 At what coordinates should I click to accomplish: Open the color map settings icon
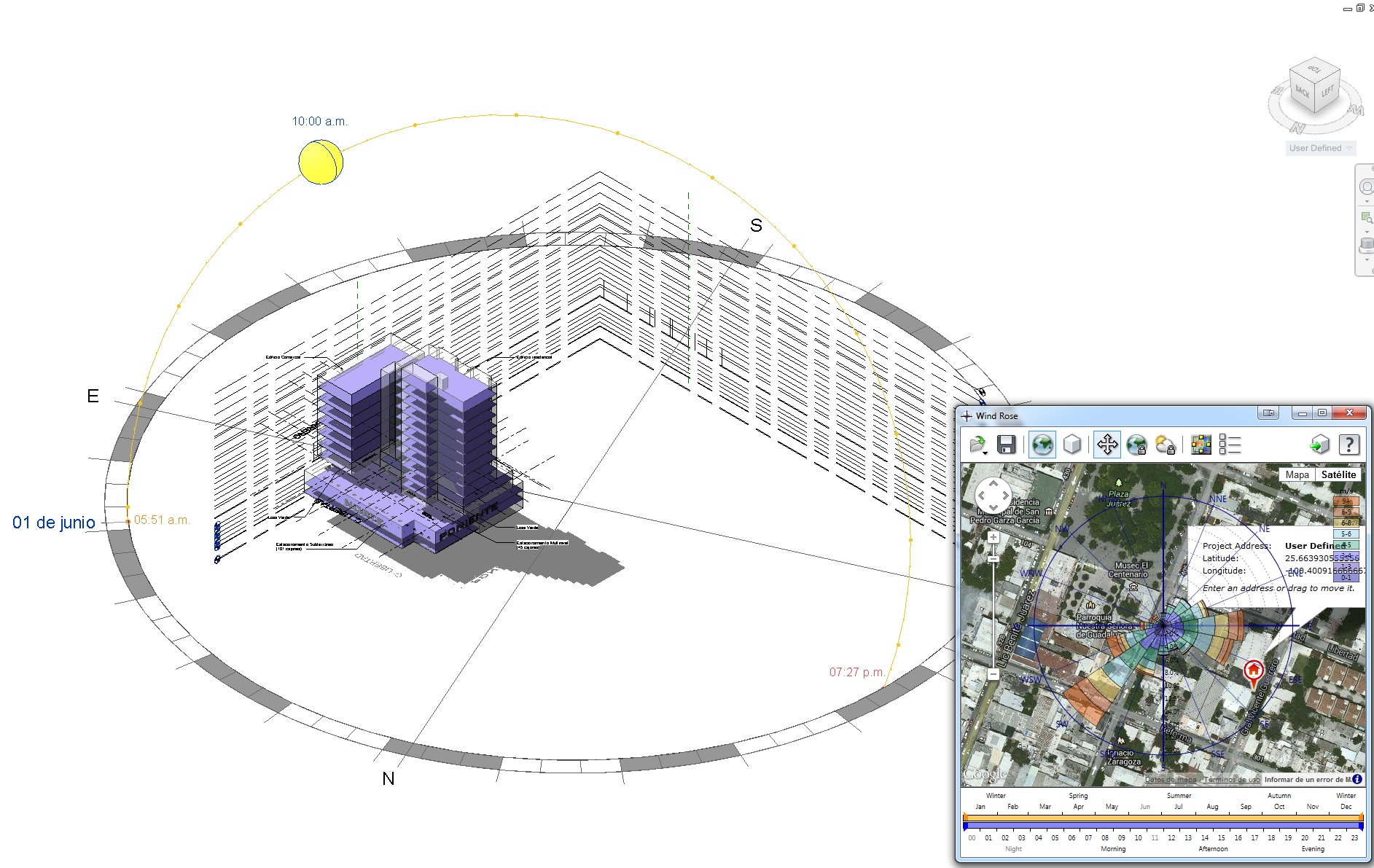(x=1201, y=445)
